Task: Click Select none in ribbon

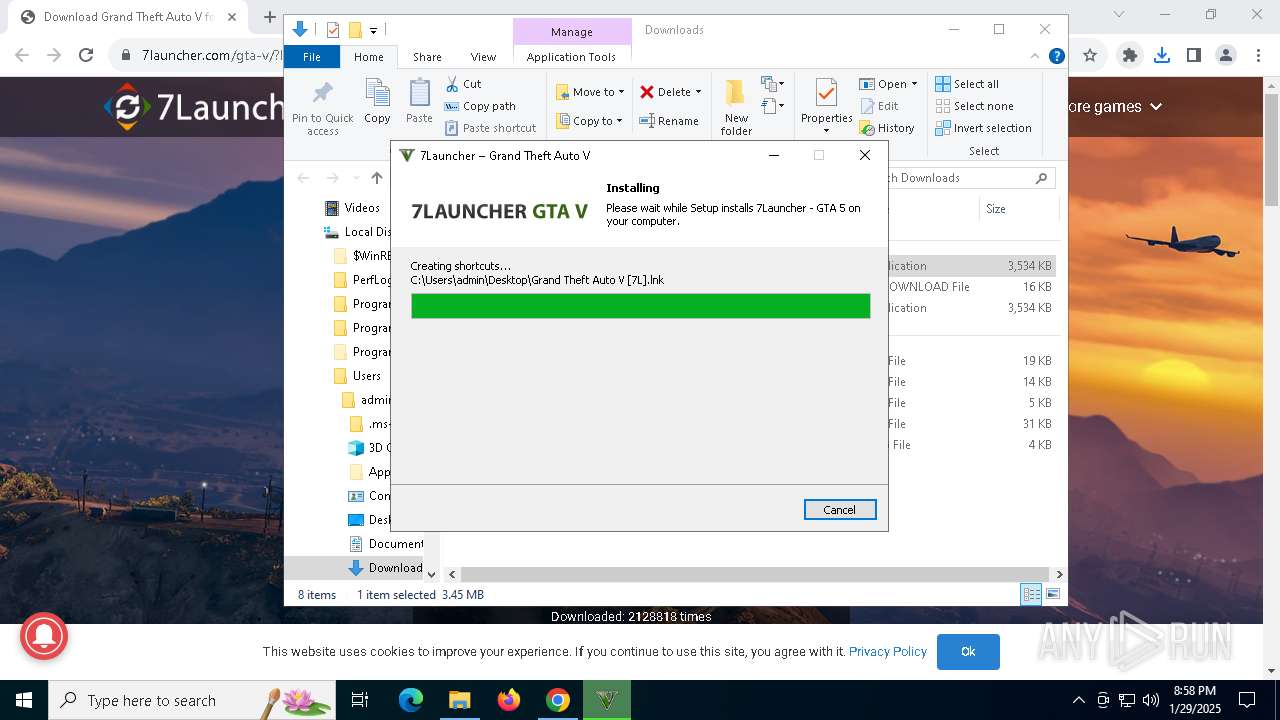Action: [974, 106]
